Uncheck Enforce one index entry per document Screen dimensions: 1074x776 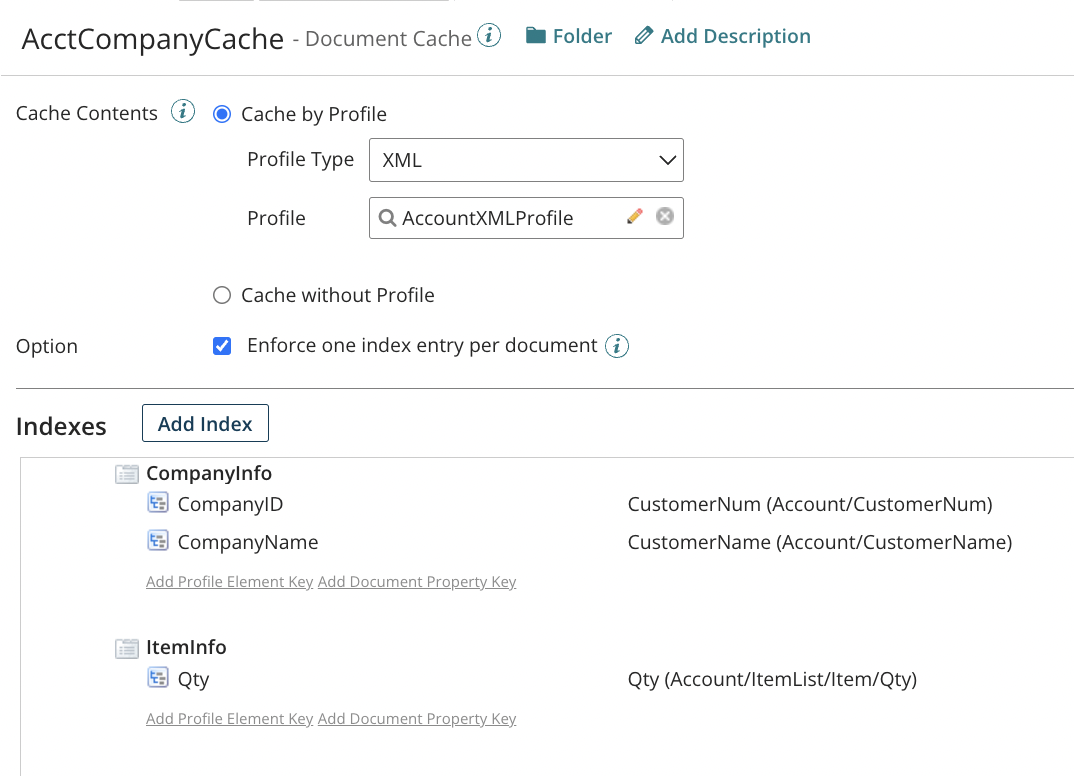(221, 345)
